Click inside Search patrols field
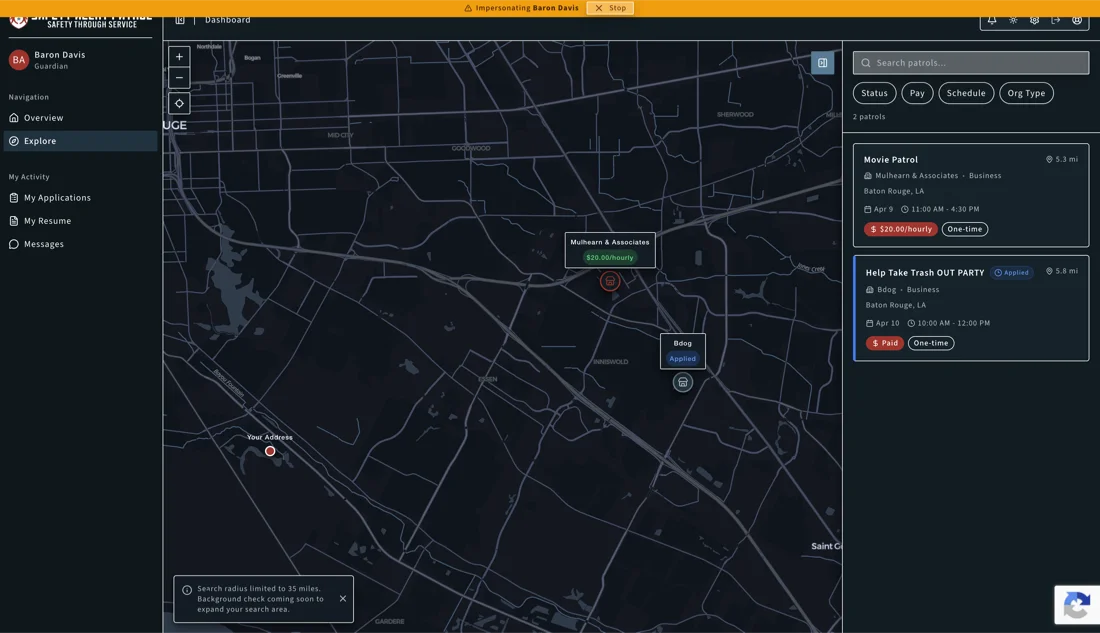The height and width of the screenshot is (633, 1100). coord(971,63)
